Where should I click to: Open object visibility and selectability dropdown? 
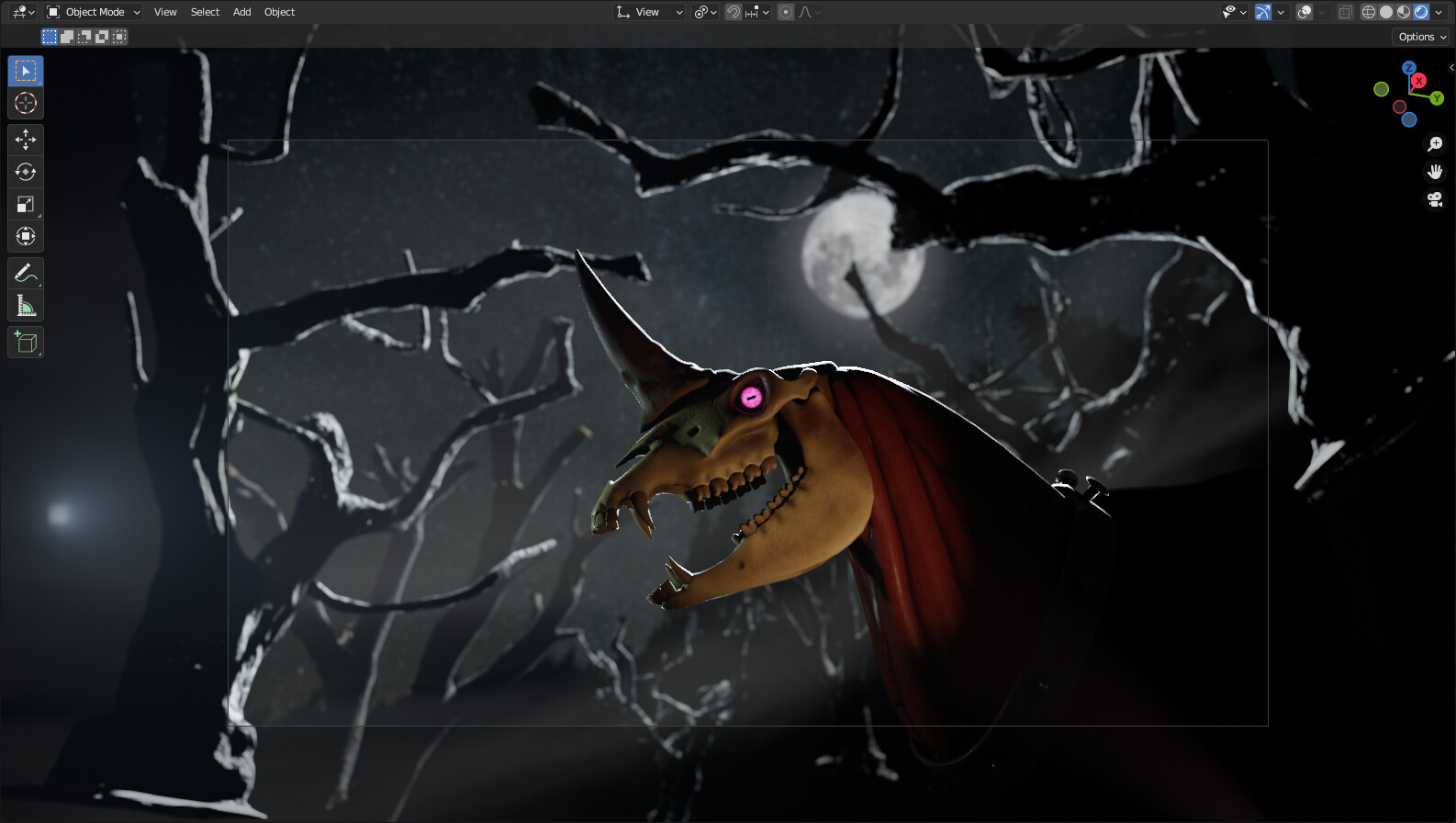point(1234,12)
